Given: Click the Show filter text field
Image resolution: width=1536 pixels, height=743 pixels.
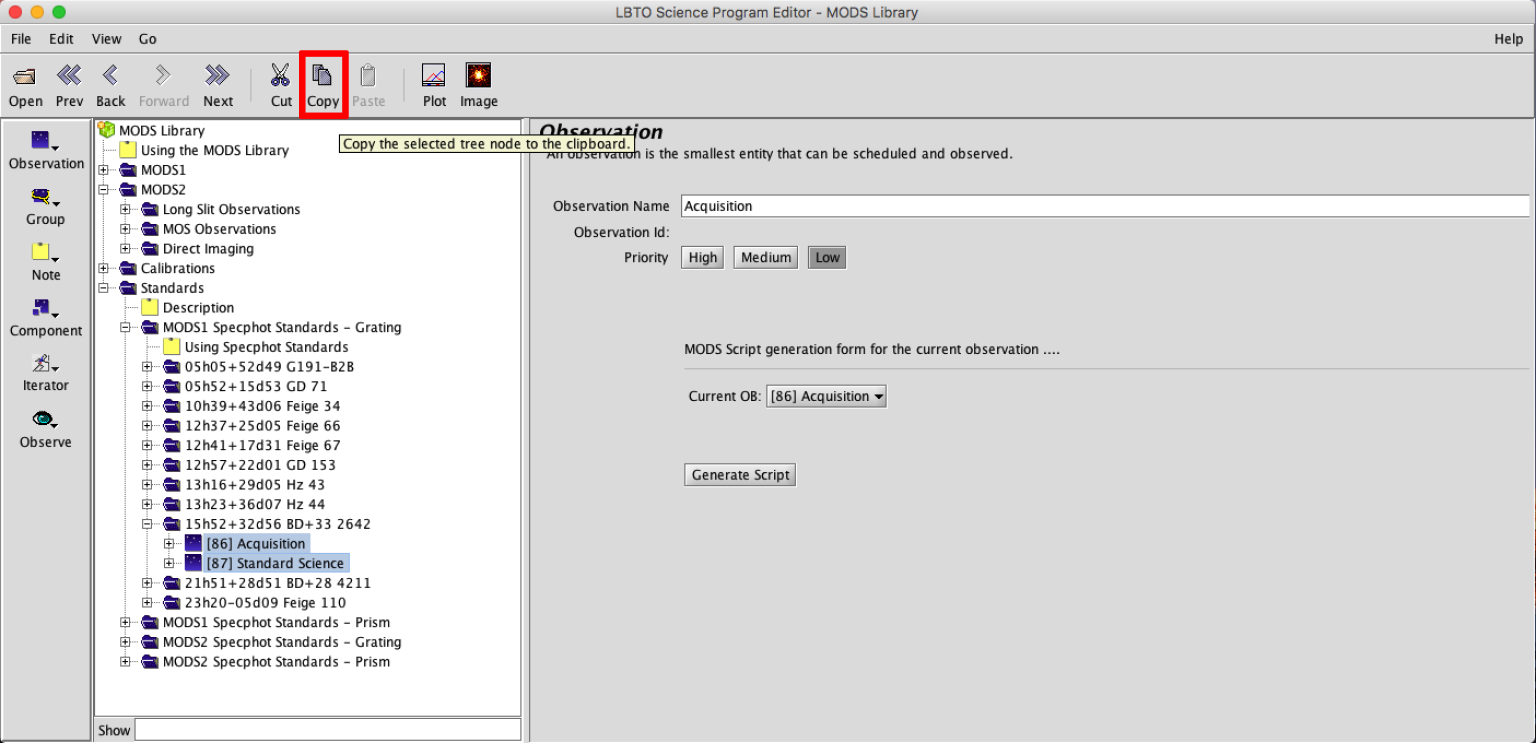Looking at the screenshot, I should point(327,730).
